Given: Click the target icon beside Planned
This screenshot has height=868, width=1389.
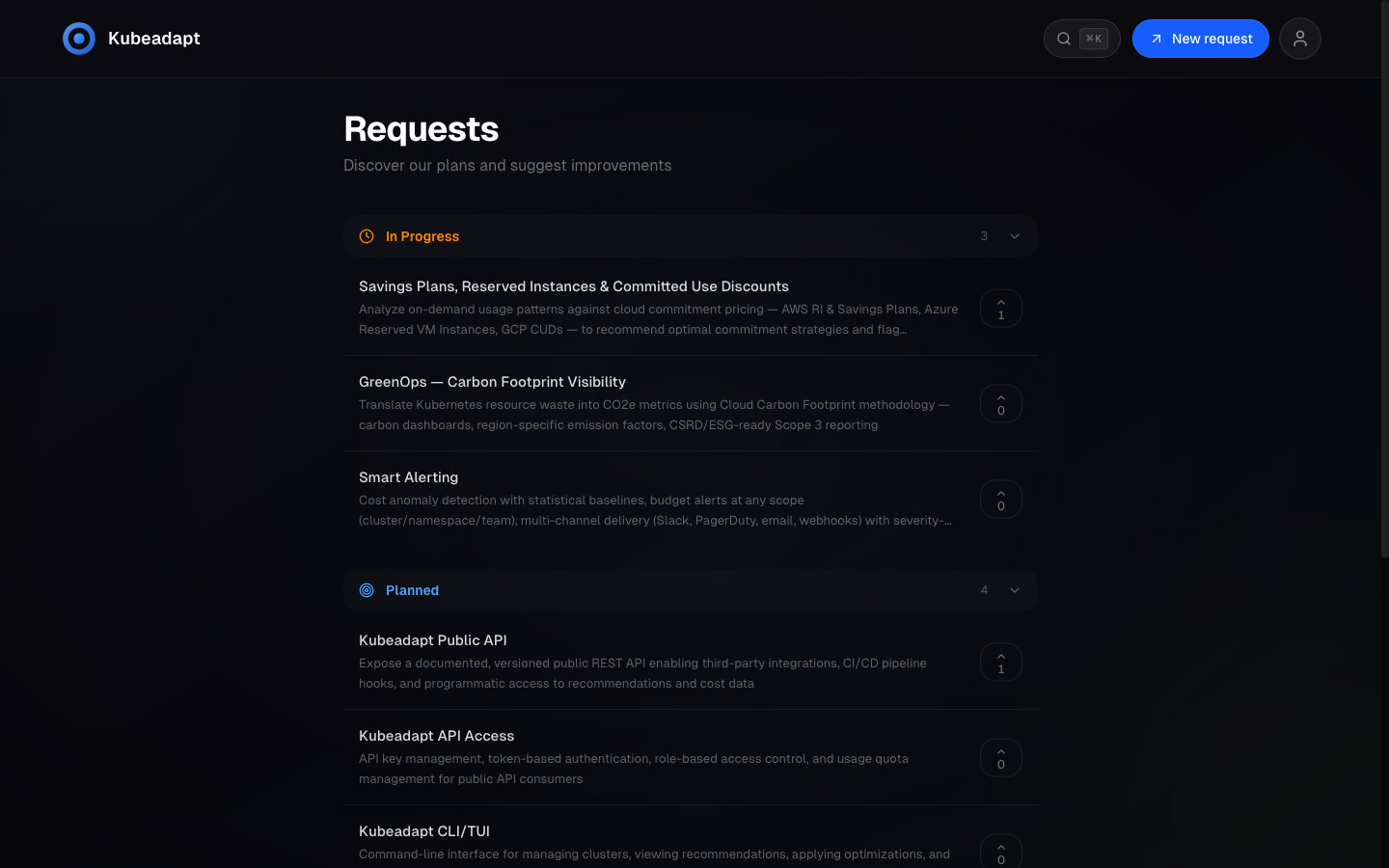Looking at the screenshot, I should (367, 589).
